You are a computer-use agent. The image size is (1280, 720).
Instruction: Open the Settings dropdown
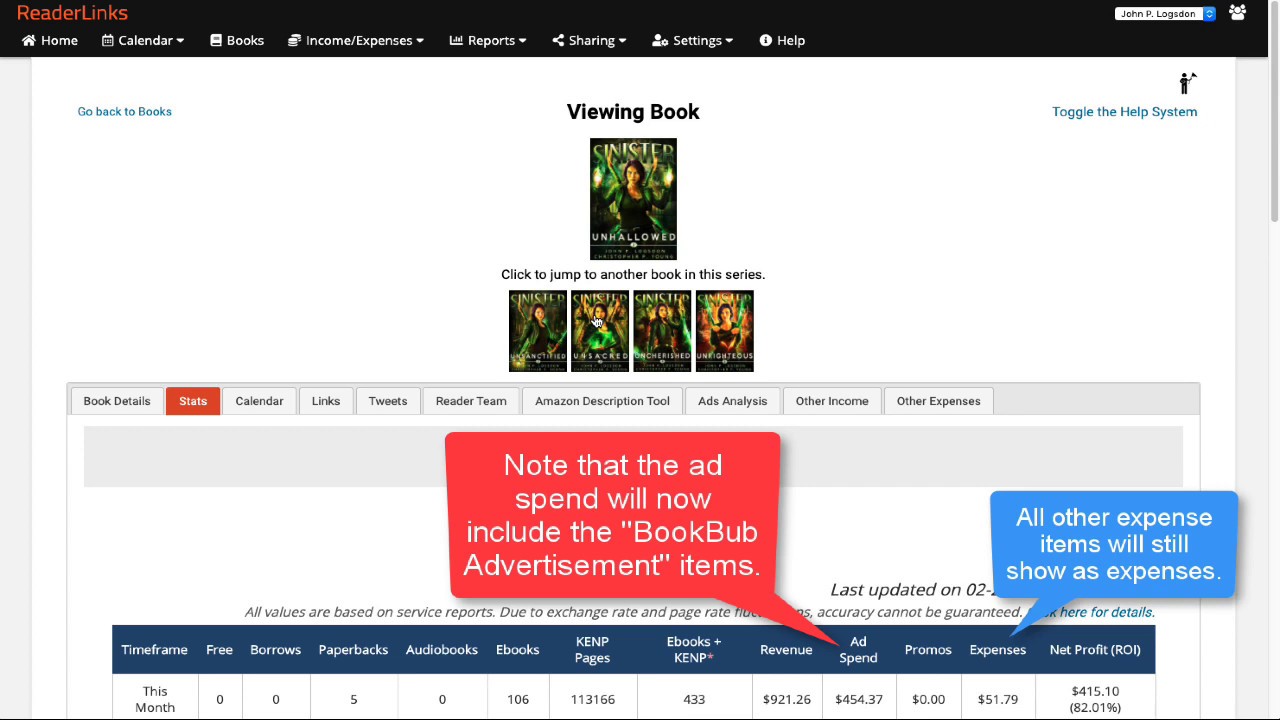pyautogui.click(x=693, y=40)
